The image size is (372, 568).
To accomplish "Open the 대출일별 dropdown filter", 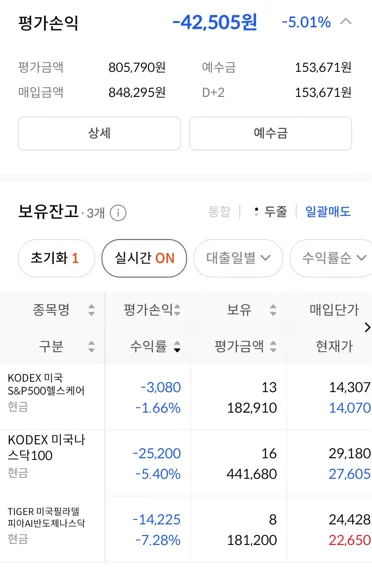I will pos(238,258).
